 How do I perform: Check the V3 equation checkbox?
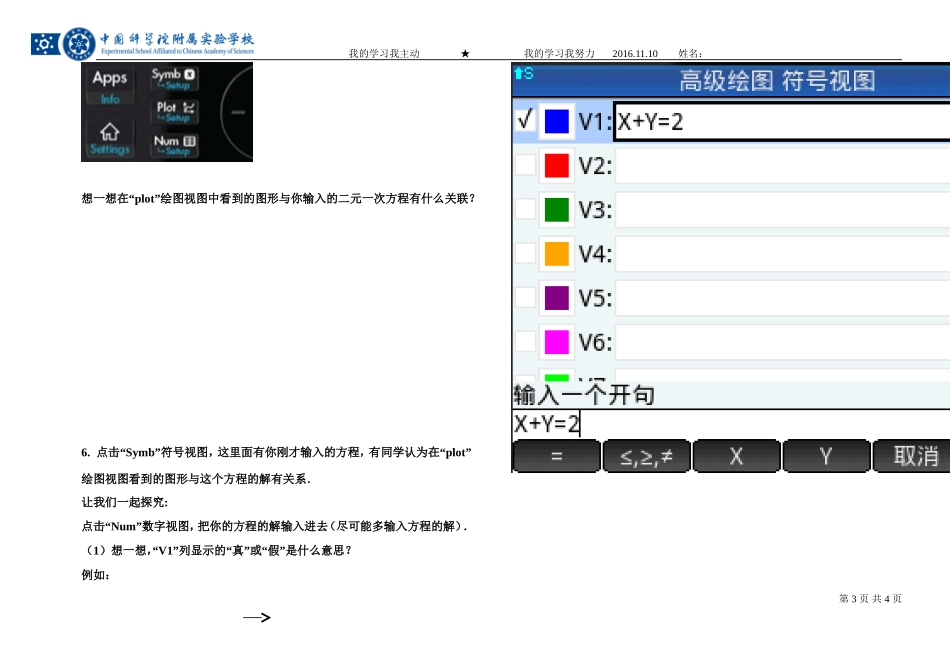point(525,209)
